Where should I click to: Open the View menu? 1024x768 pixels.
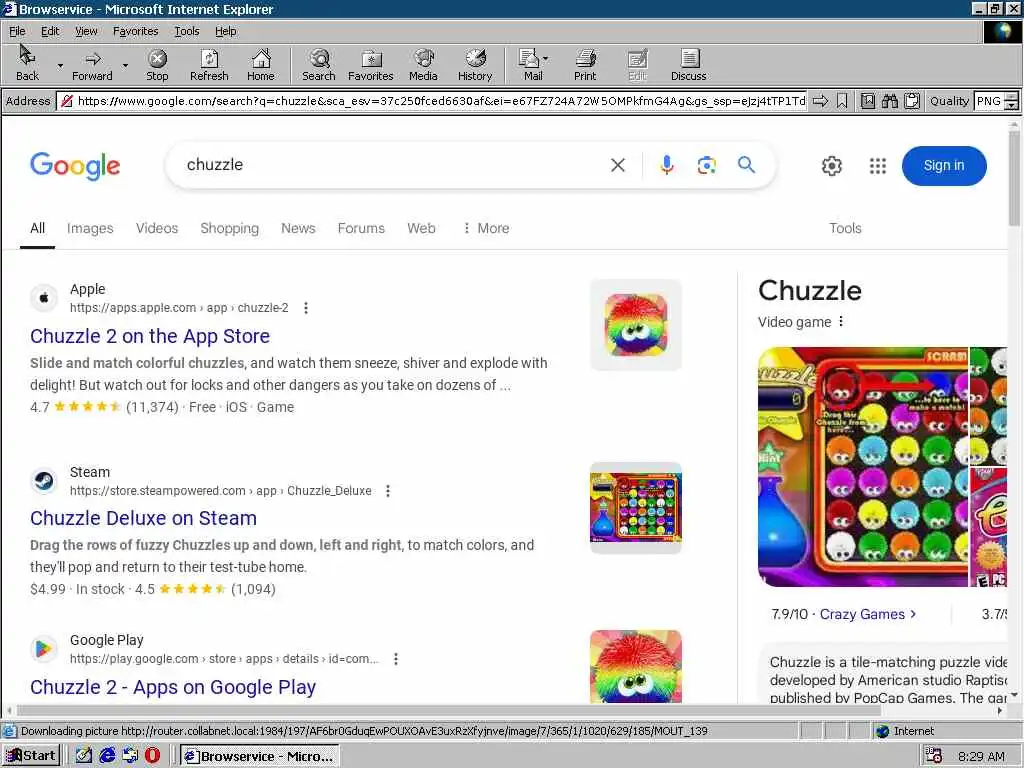point(86,31)
